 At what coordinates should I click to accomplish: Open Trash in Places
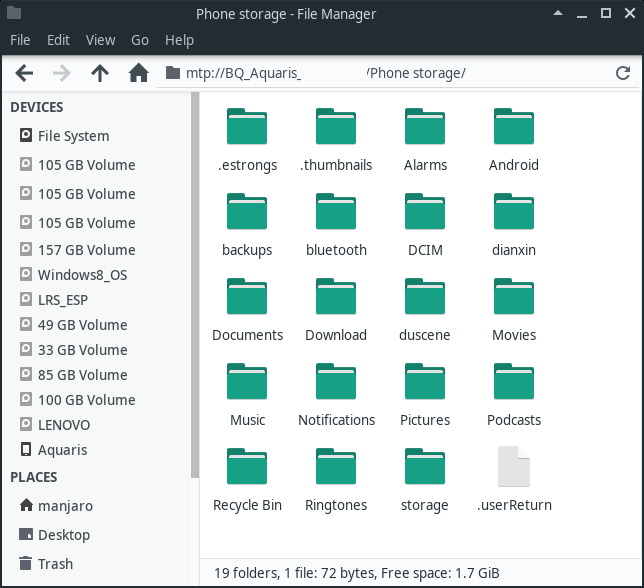tap(55, 564)
